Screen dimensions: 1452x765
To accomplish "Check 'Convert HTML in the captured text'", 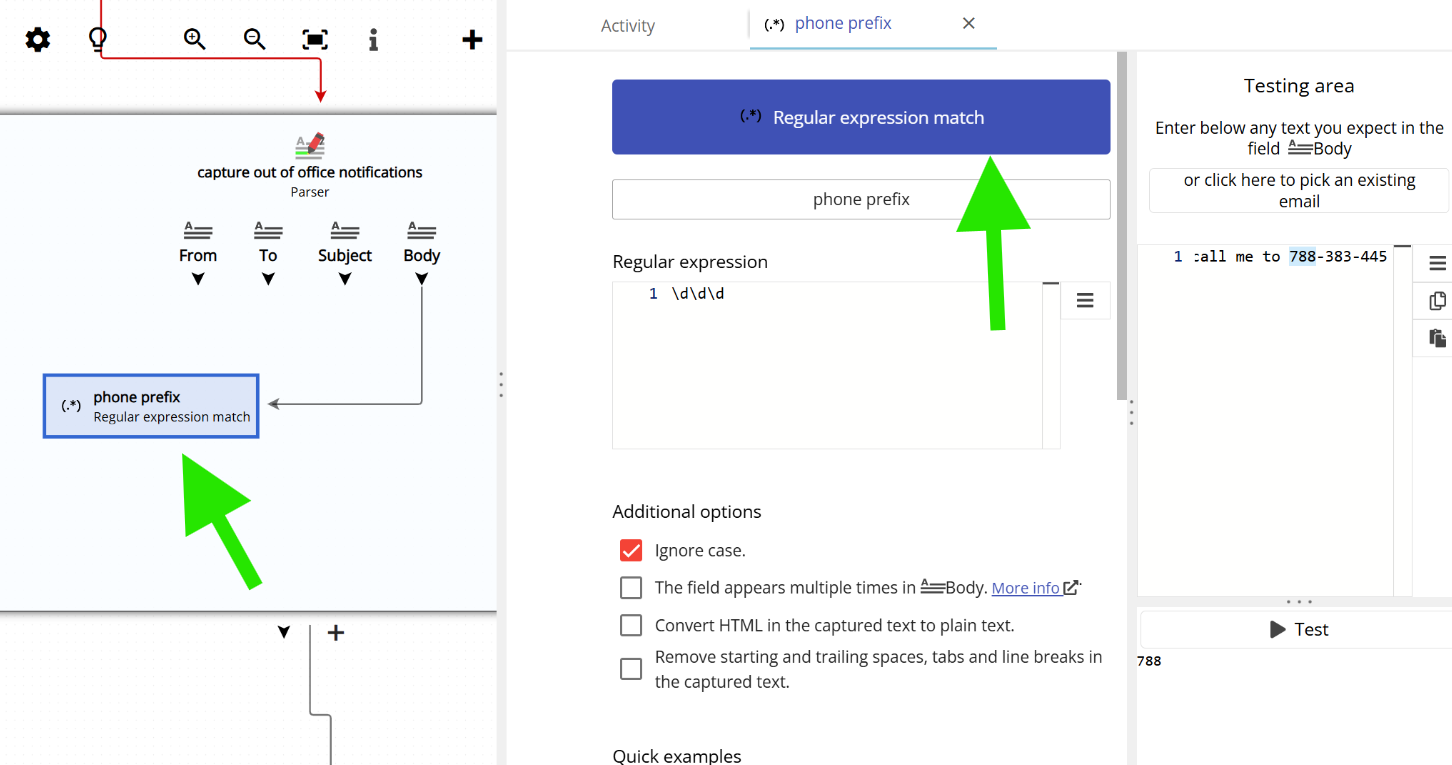I will [x=631, y=625].
